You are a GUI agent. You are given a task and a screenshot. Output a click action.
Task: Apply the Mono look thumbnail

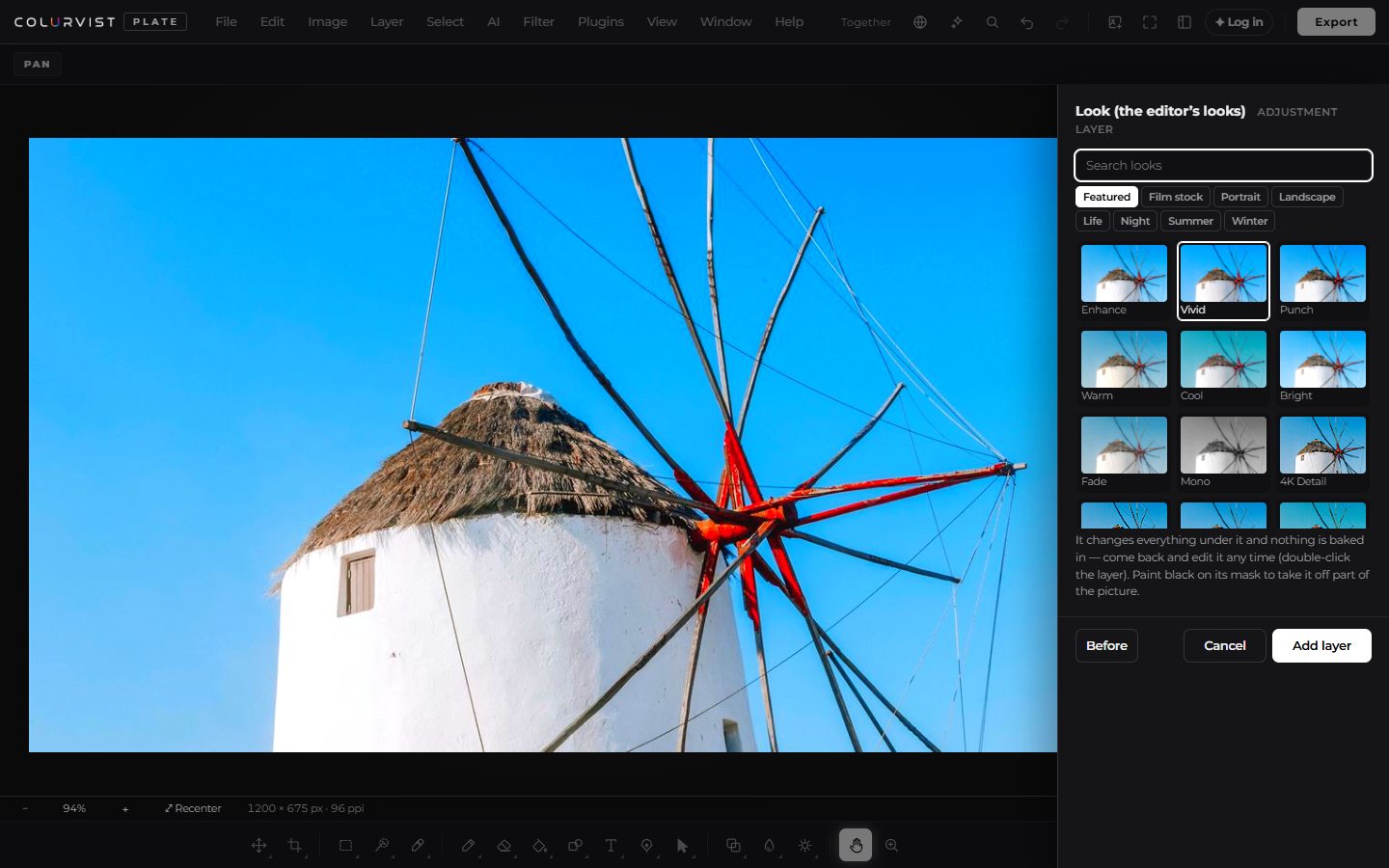tap(1223, 452)
